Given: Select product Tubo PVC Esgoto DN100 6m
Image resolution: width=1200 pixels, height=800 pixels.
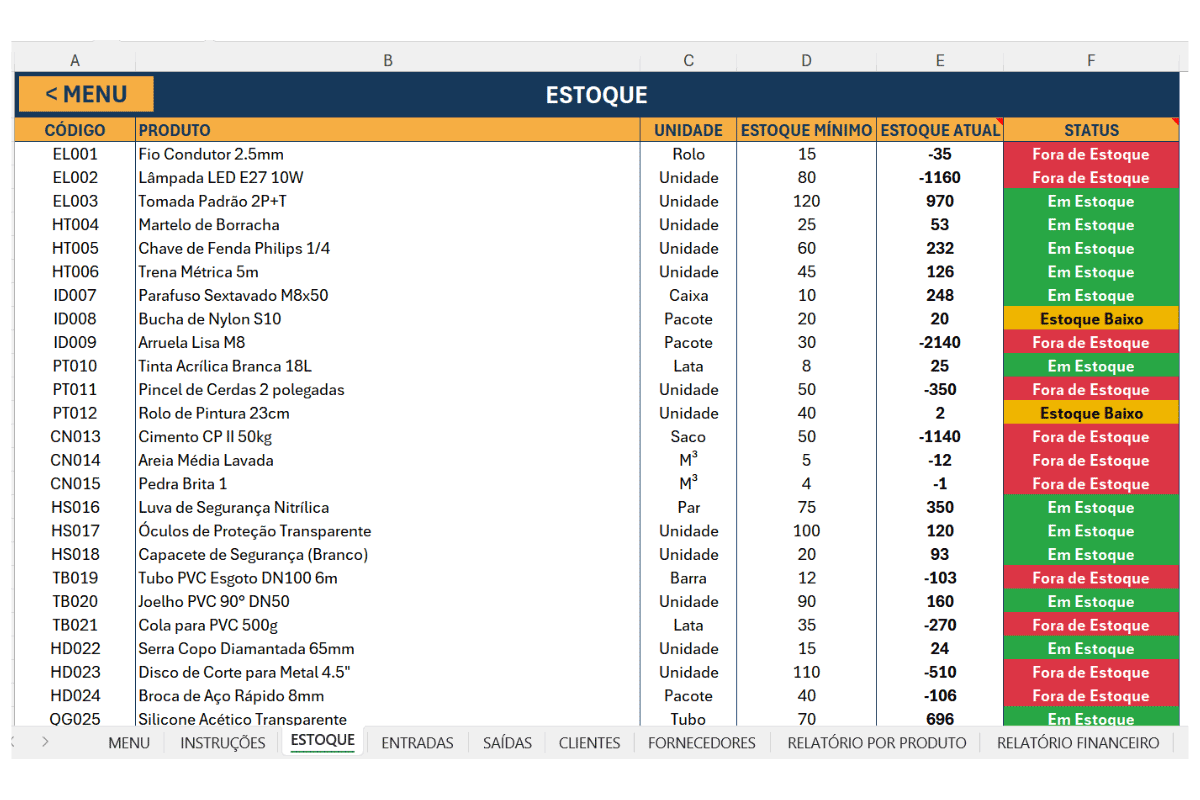Looking at the screenshot, I should tap(238, 578).
